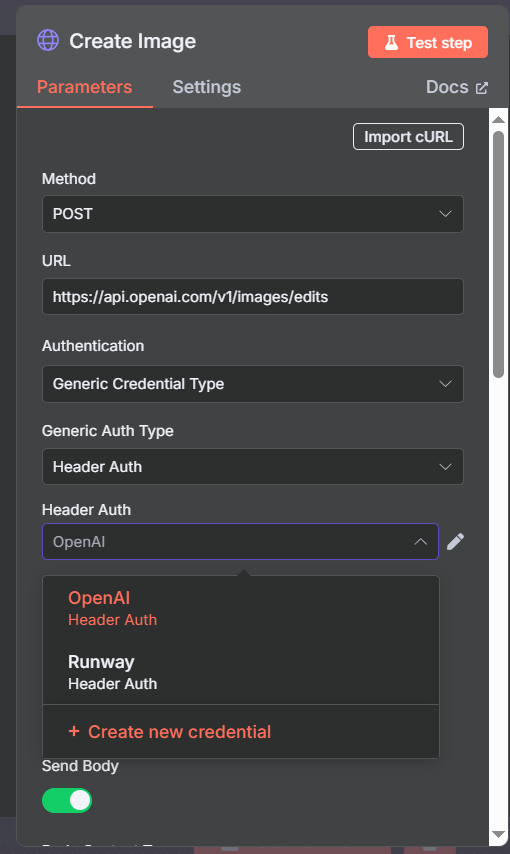Open the Method dropdown showing POST
Viewport: 510px width, 854px height.
click(253, 214)
